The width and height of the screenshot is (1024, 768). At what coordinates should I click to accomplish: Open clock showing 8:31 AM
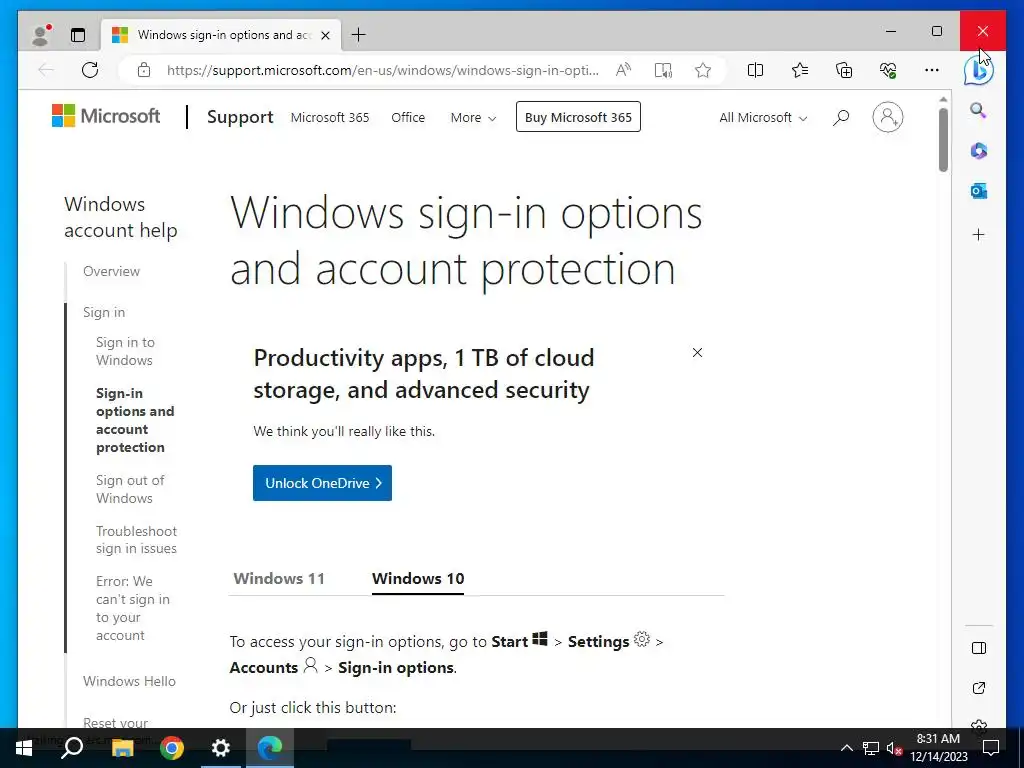click(x=938, y=748)
